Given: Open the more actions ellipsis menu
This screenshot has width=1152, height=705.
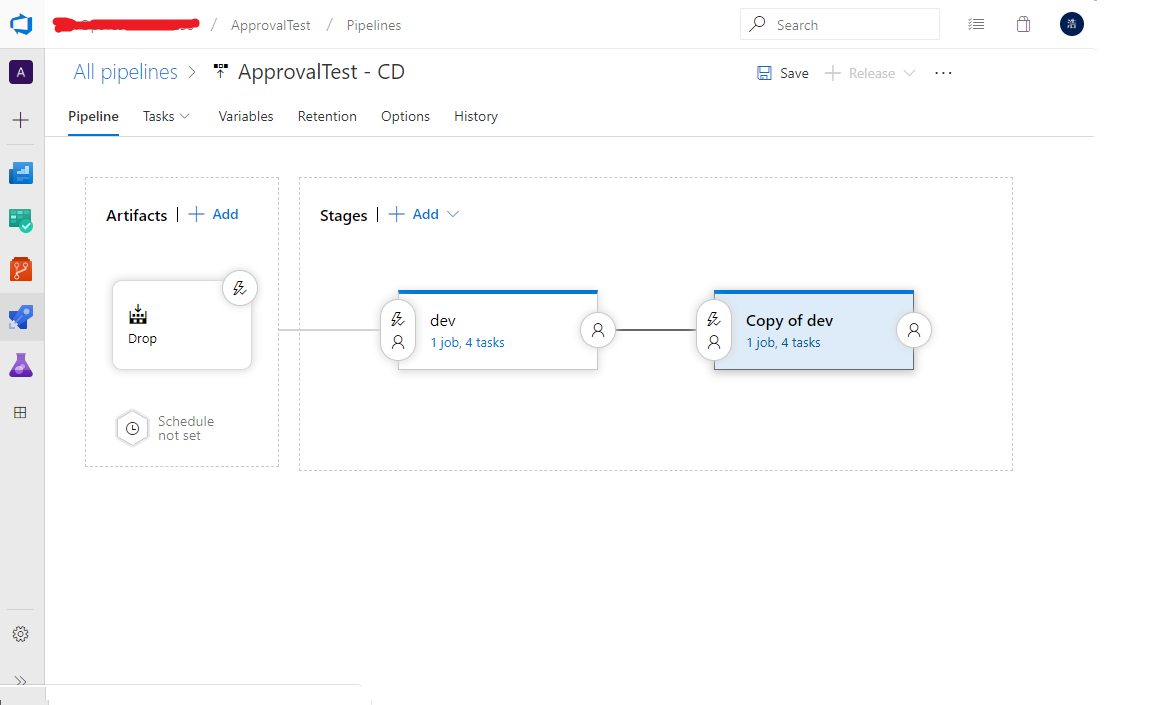Looking at the screenshot, I should (x=943, y=73).
